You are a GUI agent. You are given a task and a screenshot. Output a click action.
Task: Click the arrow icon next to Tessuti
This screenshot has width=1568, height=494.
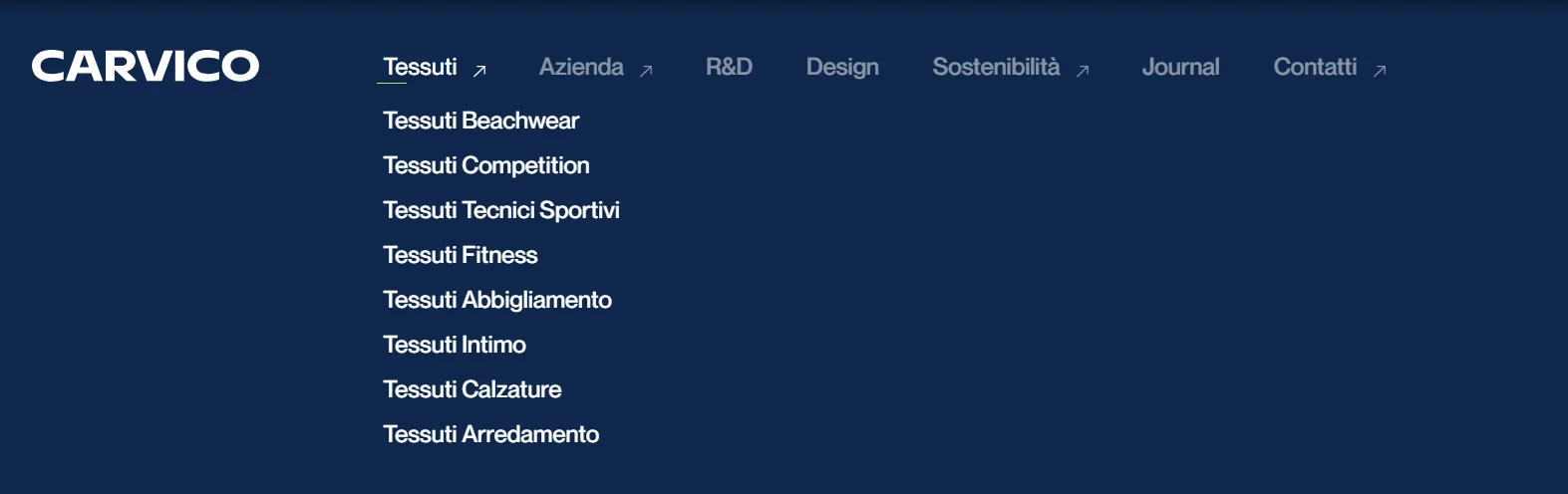(479, 71)
